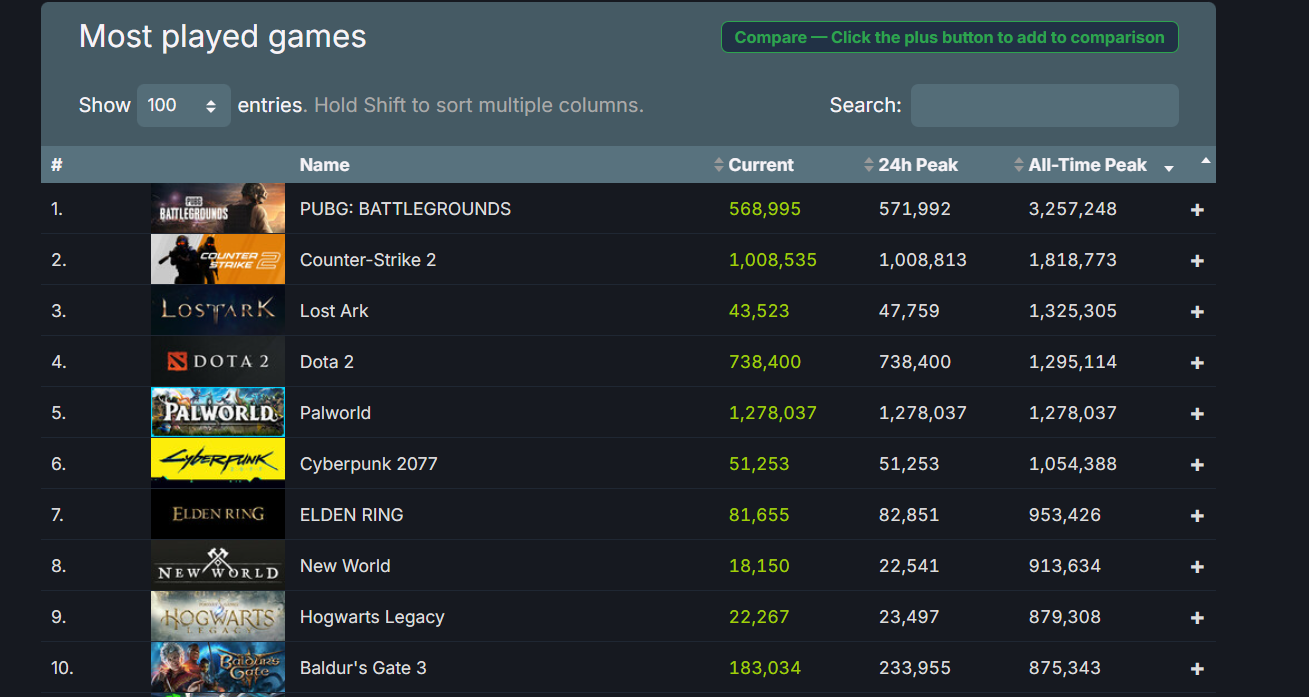Click the New World logo thumbnail
The width and height of the screenshot is (1309, 697).
click(x=218, y=565)
